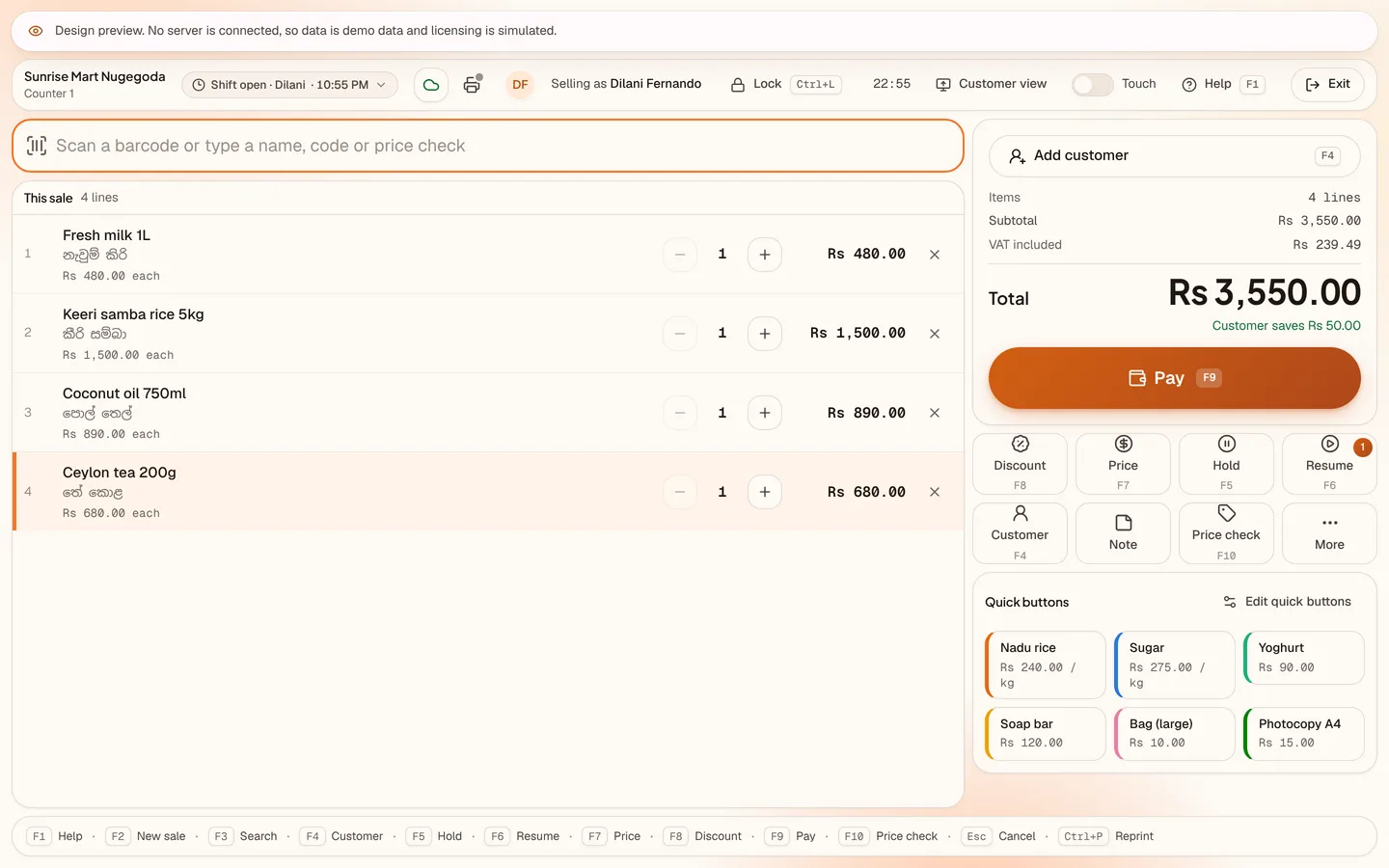This screenshot has height=868, width=1389.
Task: Increase quantity of Keeri samba rice 5kg
Action: pos(765,334)
